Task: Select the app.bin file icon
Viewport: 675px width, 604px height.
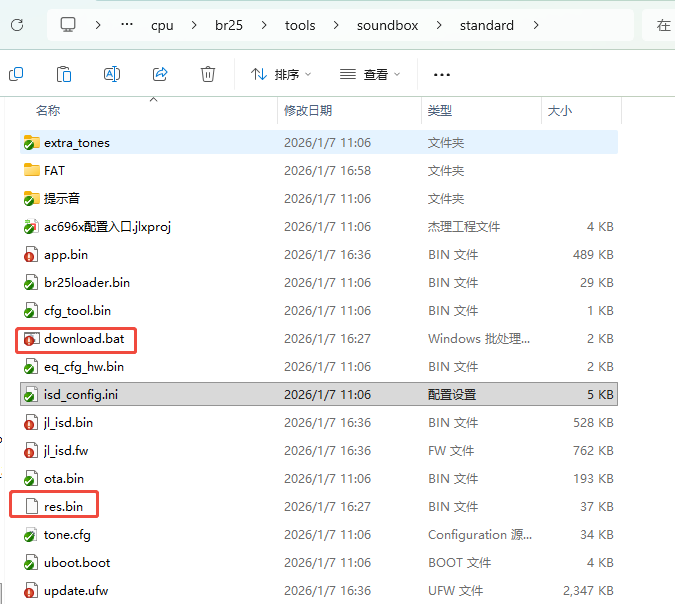Action: point(31,254)
